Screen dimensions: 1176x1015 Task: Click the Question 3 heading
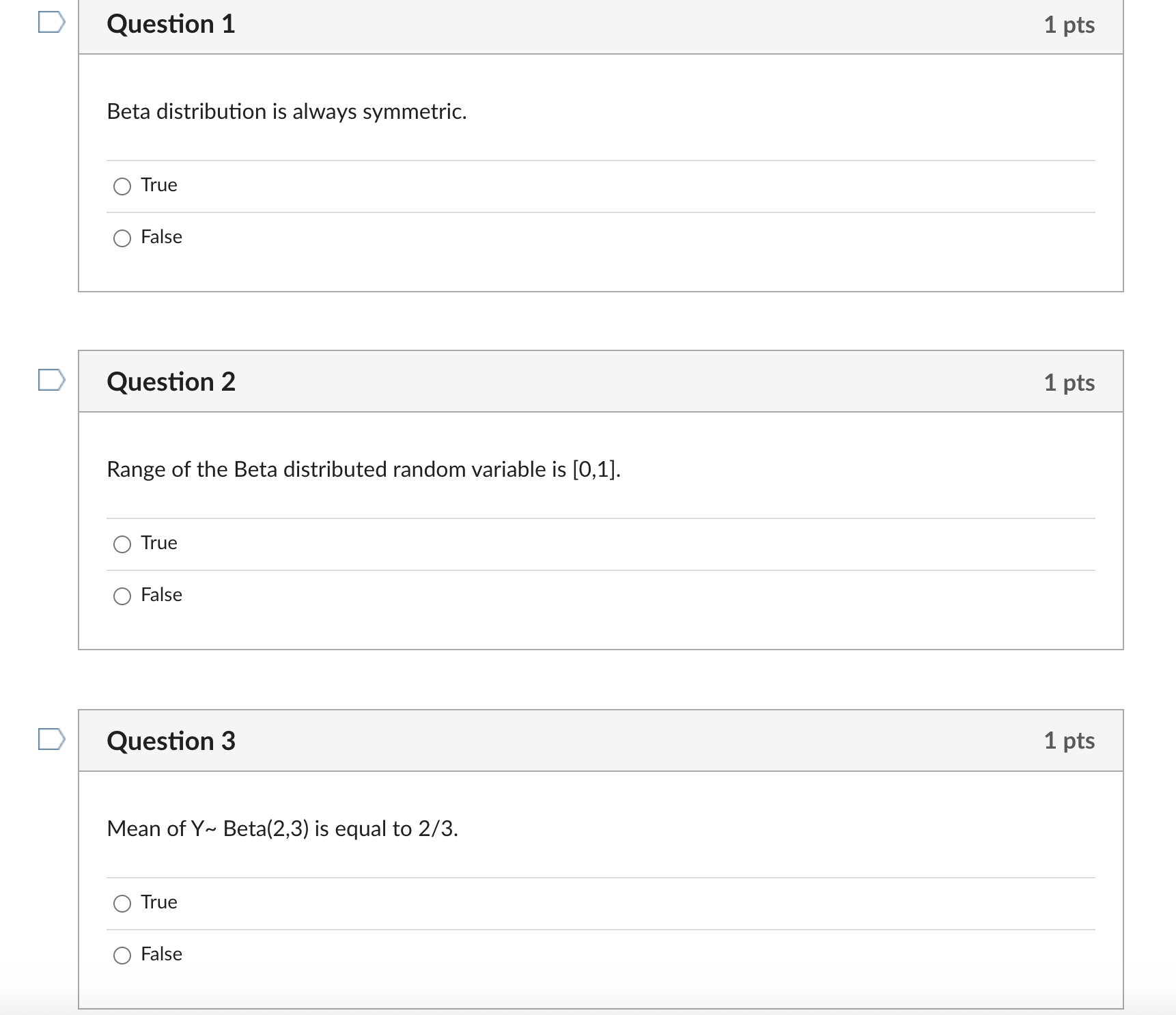click(171, 740)
